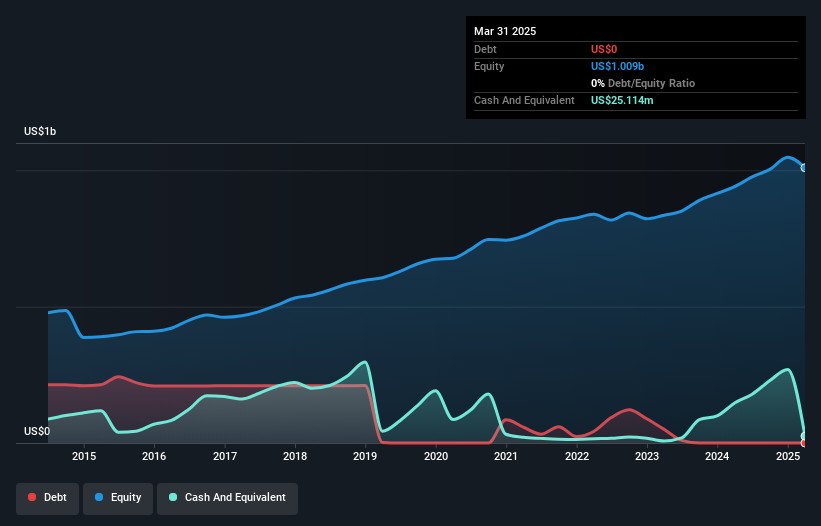Select the US$25.114m cash value
This screenshot has width=821, height=526.
coord(629,100)
